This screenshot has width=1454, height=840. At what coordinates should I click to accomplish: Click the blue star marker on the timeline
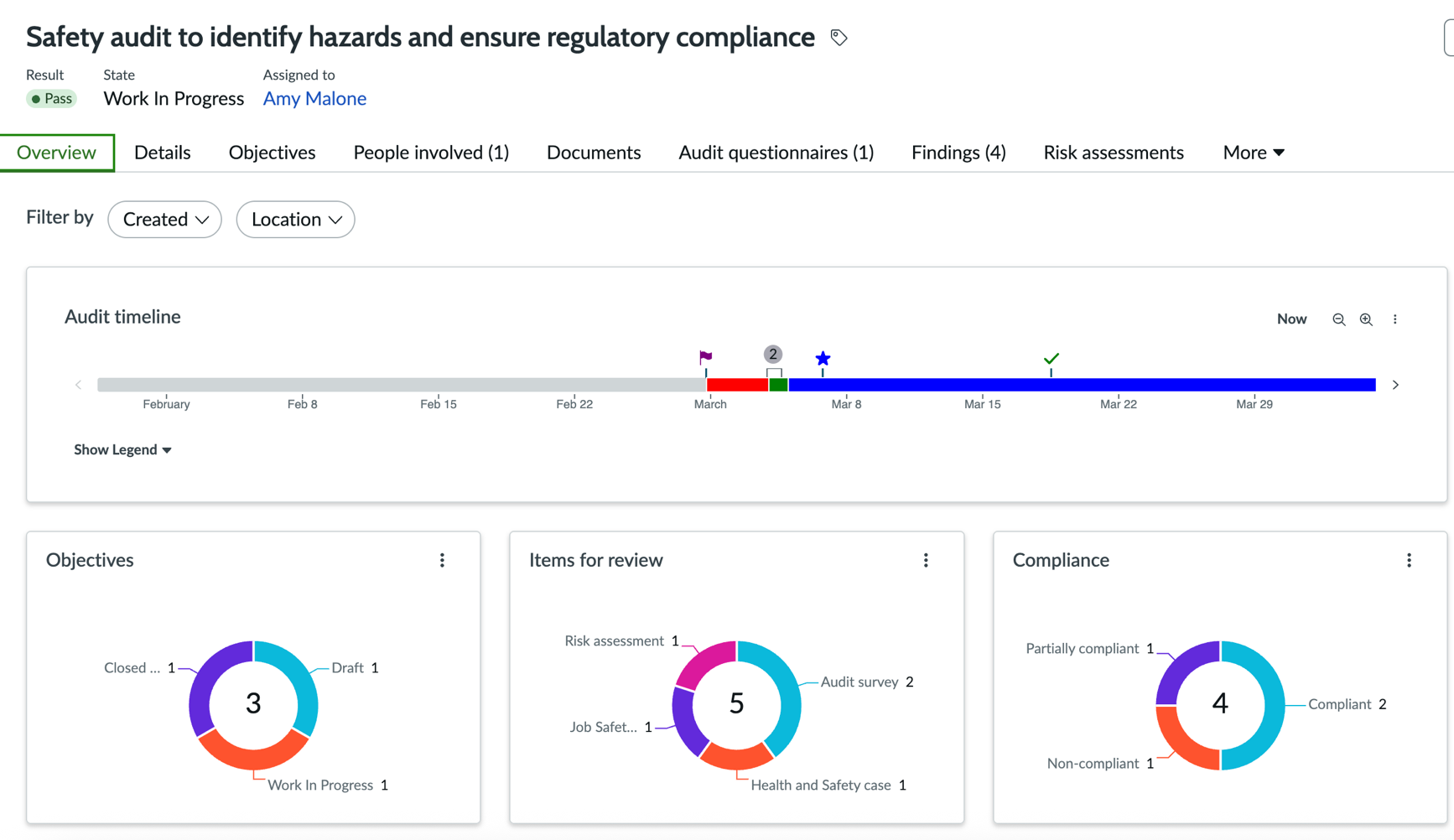823,359
